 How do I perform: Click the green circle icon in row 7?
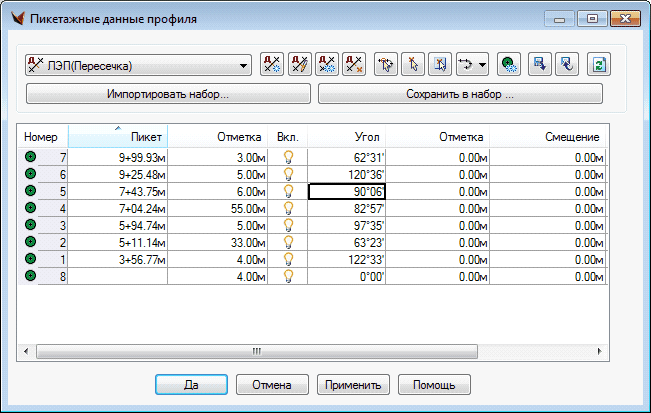30,158
